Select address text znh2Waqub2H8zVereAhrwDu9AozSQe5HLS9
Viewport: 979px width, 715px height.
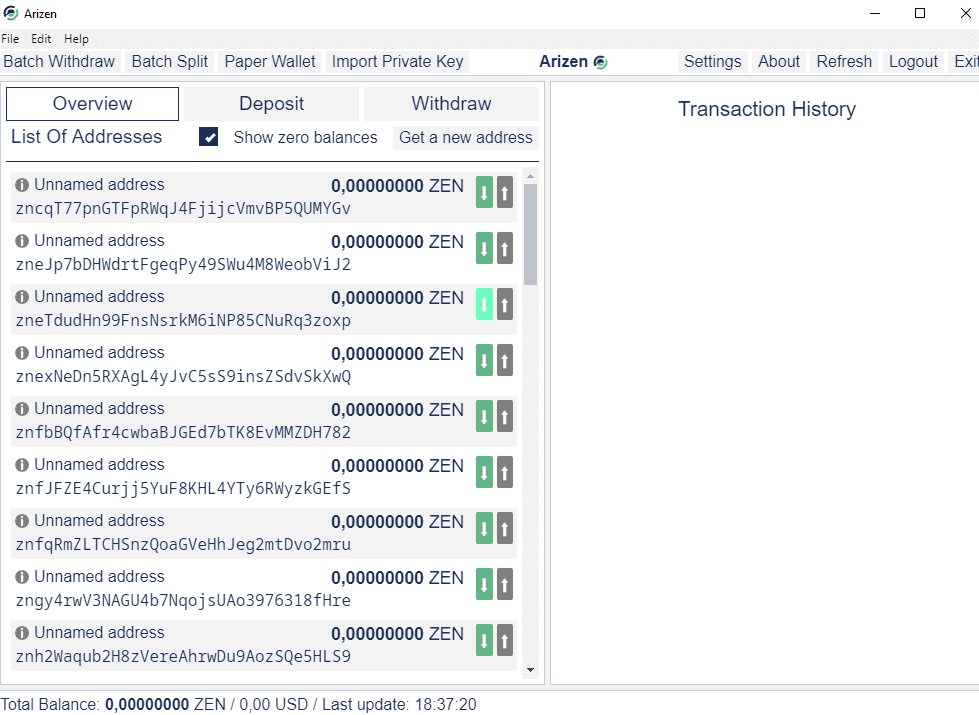tap(183, 656)
